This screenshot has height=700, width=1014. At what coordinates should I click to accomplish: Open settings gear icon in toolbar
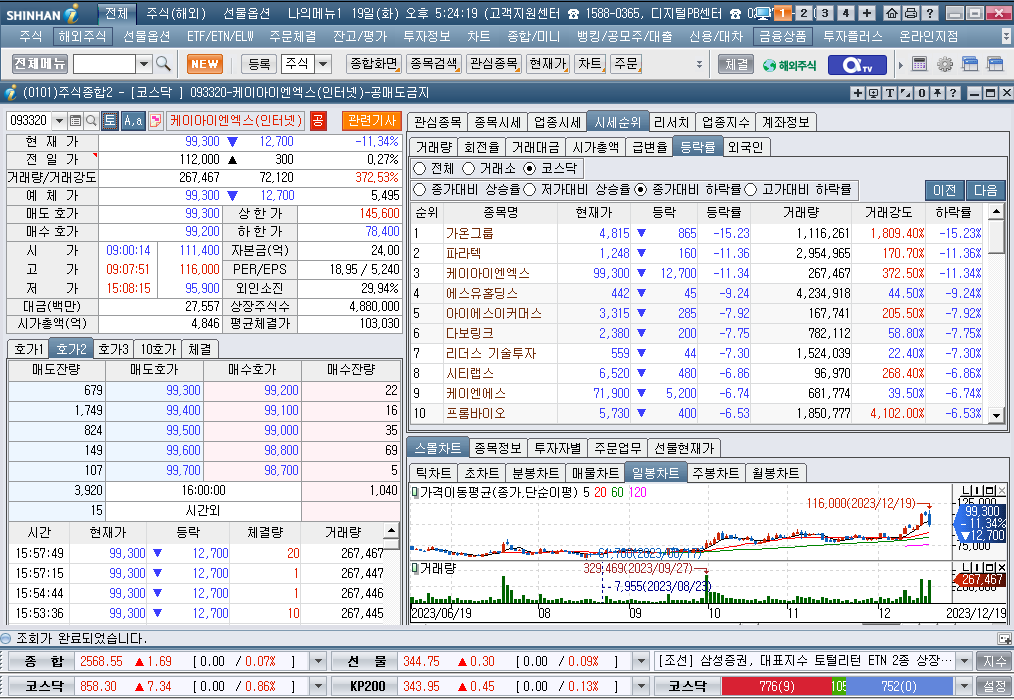[945, 63]
